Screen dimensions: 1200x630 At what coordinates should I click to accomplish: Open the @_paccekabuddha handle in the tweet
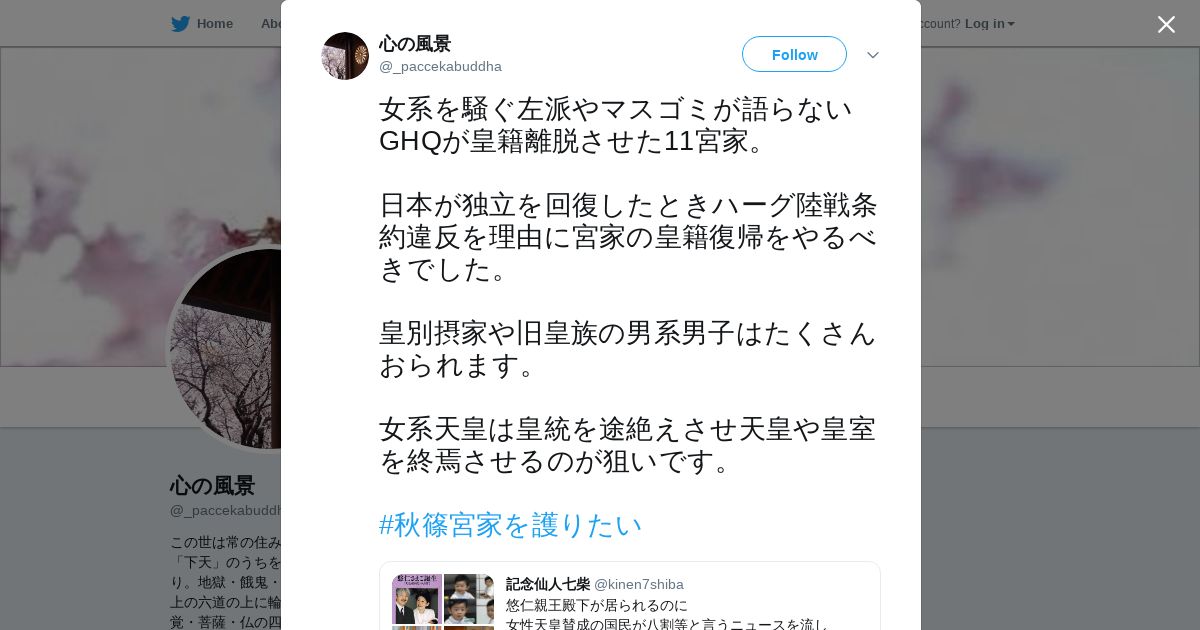click(440, 66)
